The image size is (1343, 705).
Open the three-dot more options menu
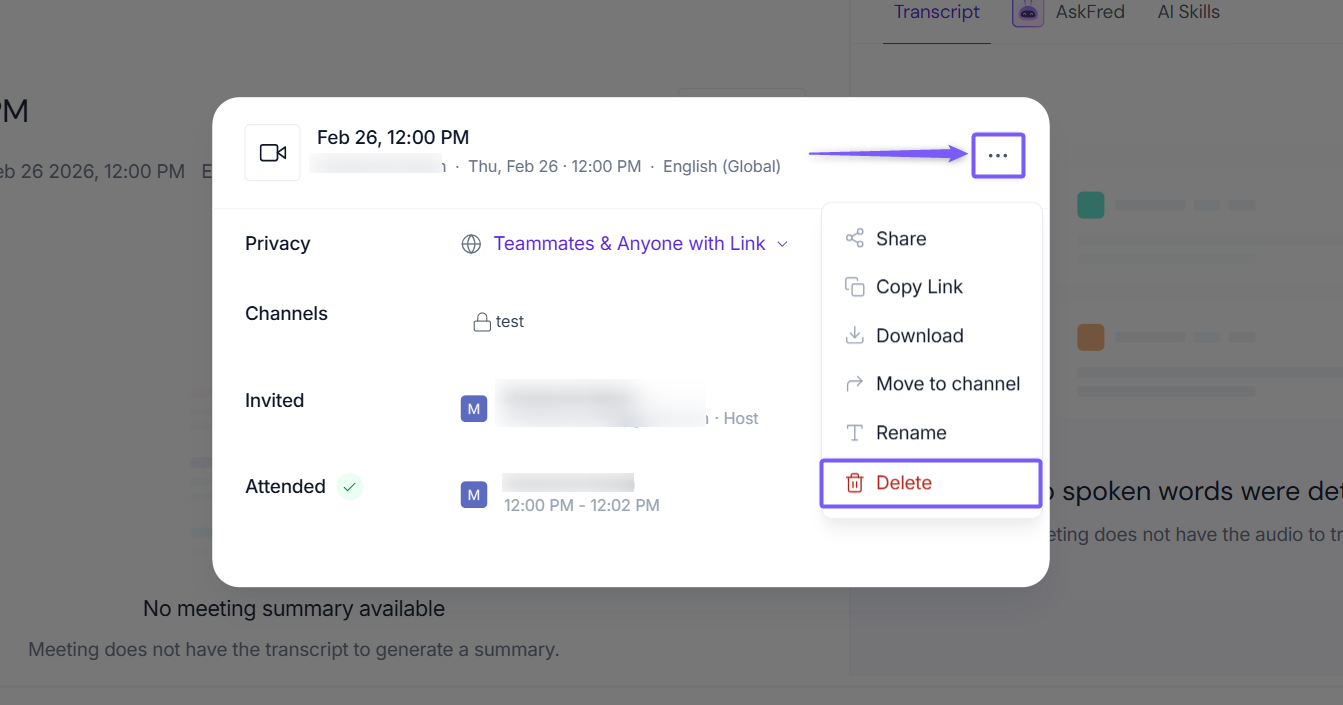(998, 156)
